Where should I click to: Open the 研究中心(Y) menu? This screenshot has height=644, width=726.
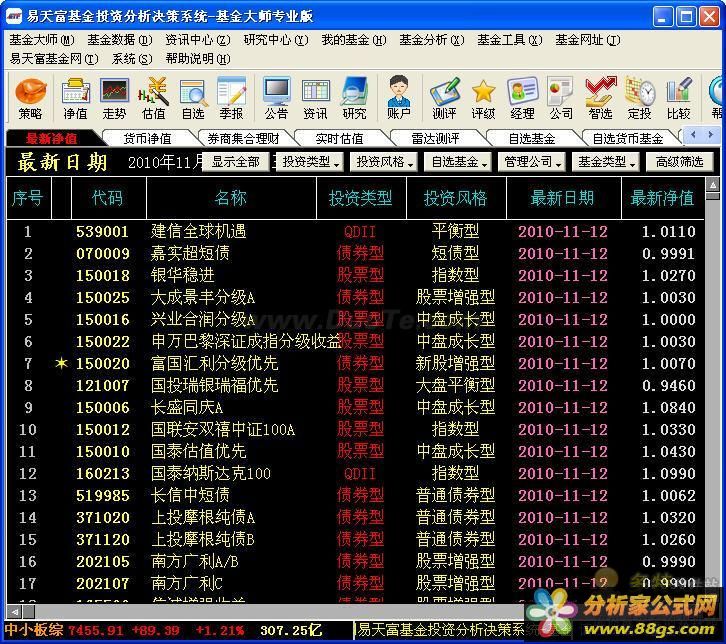pyautogui.click(x=276, y=40)
